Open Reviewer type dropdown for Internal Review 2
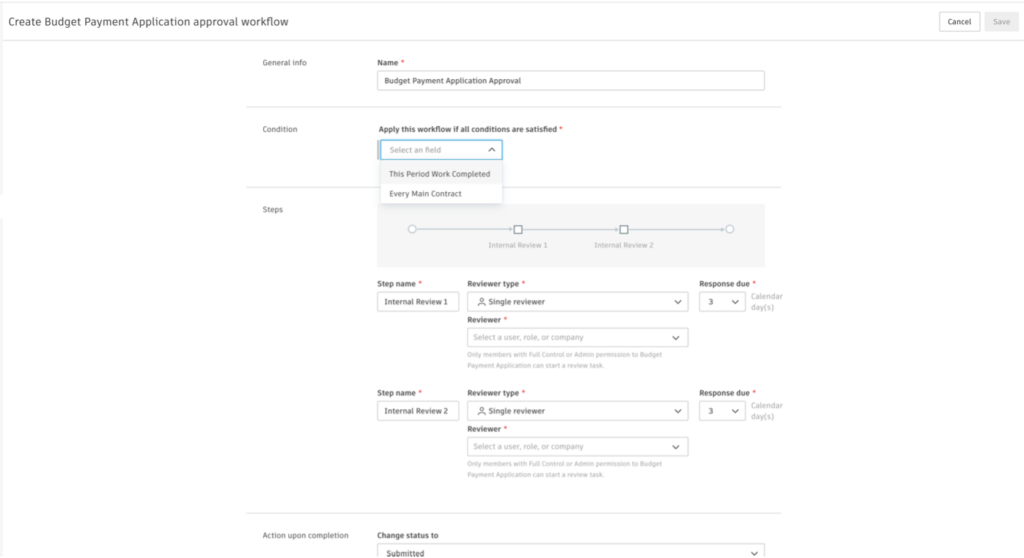1024x558 pixels. pyautogui.click(x=577, y=411)
